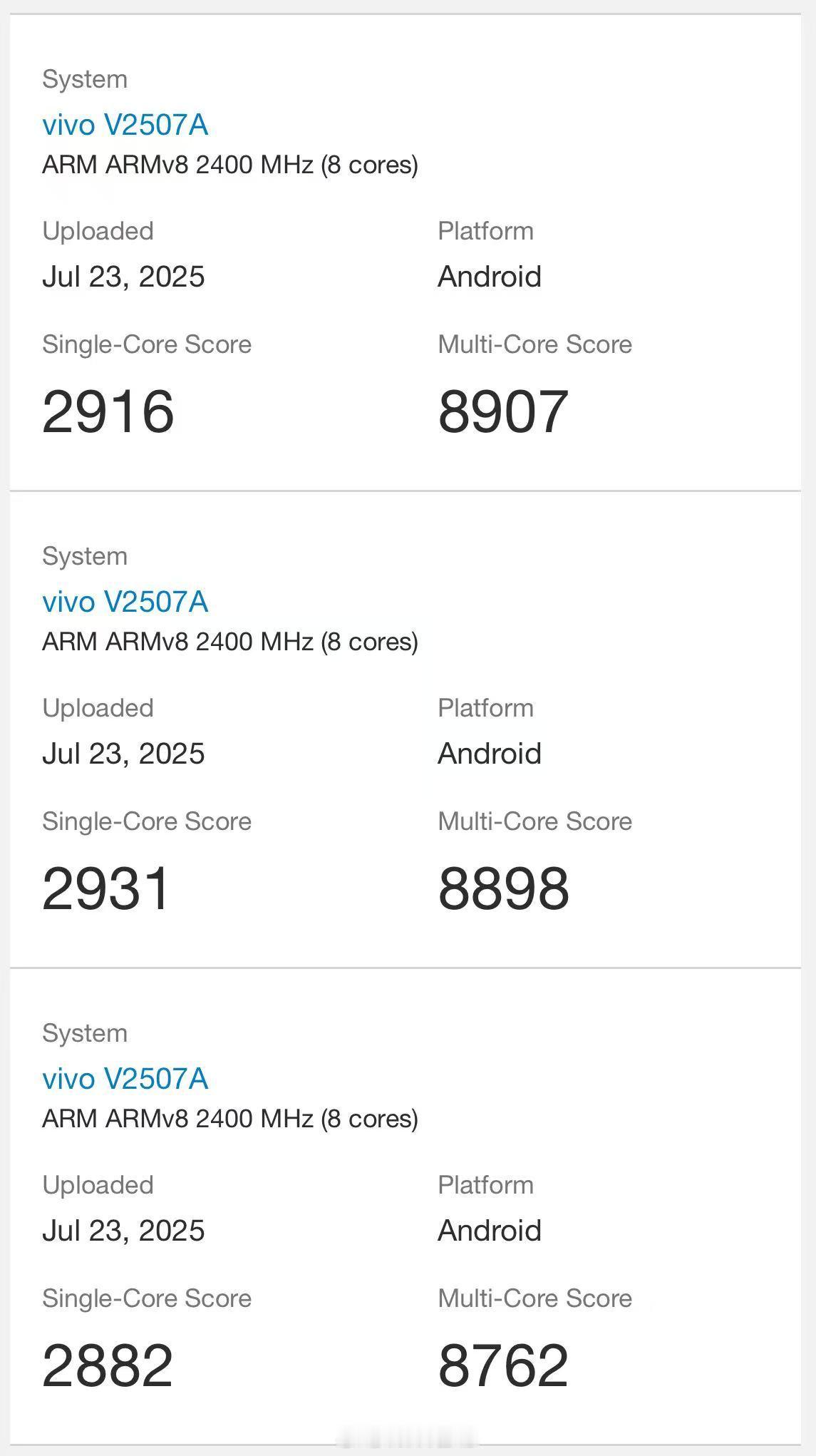816x1456 pixels.
Task: Click ARM ARMv8 processor text above 2882 score
Action: (230, 1119)
